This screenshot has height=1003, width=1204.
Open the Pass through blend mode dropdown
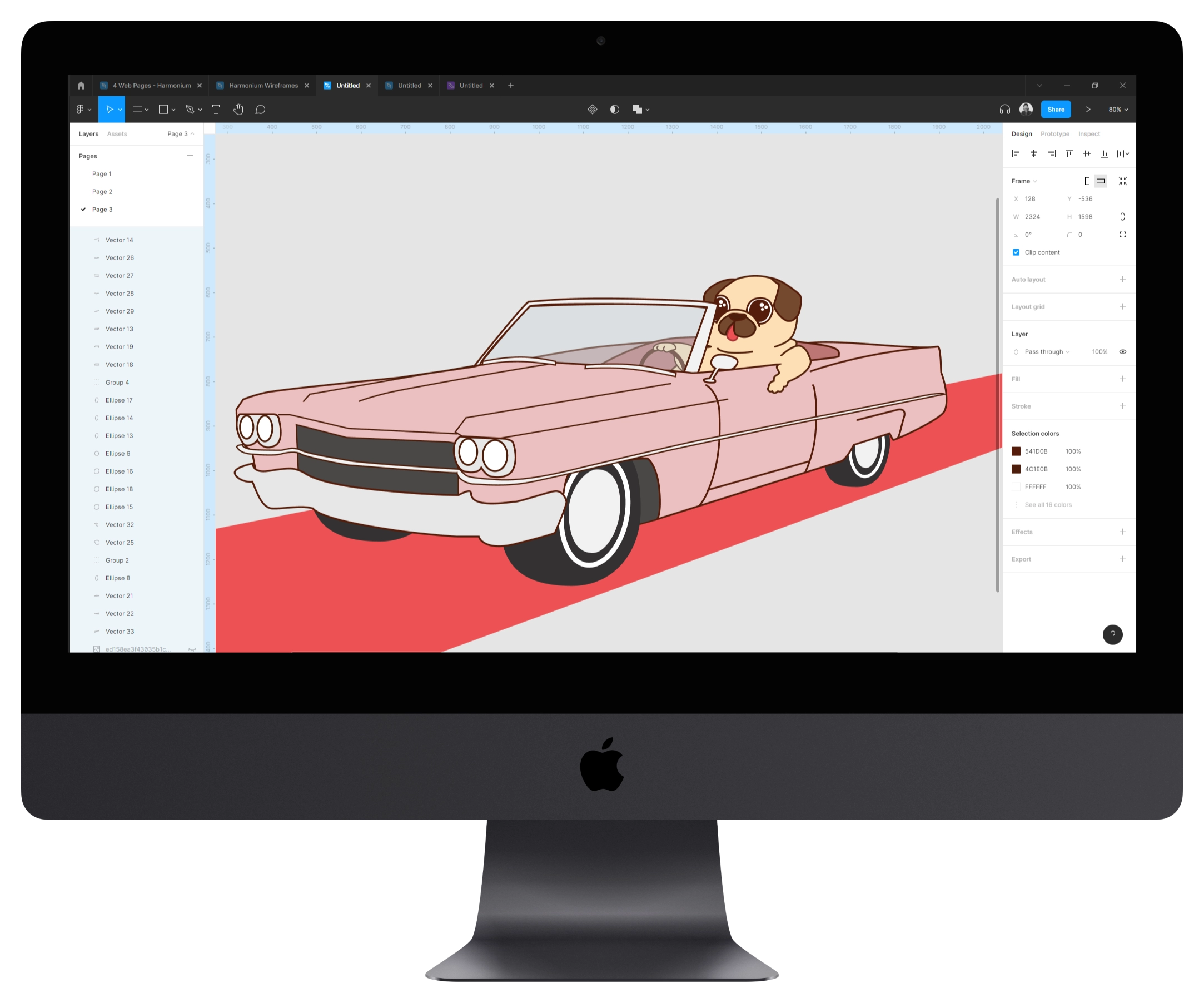1046,352
